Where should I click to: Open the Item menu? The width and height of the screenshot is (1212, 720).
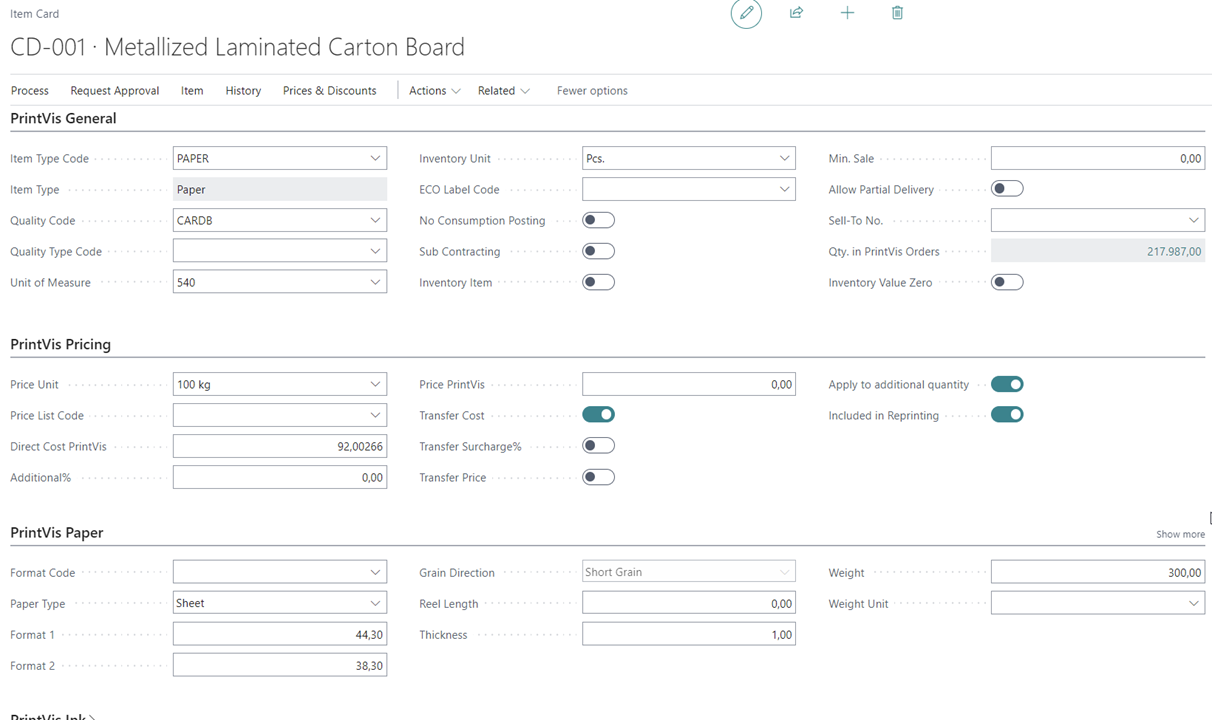(192, 90)
